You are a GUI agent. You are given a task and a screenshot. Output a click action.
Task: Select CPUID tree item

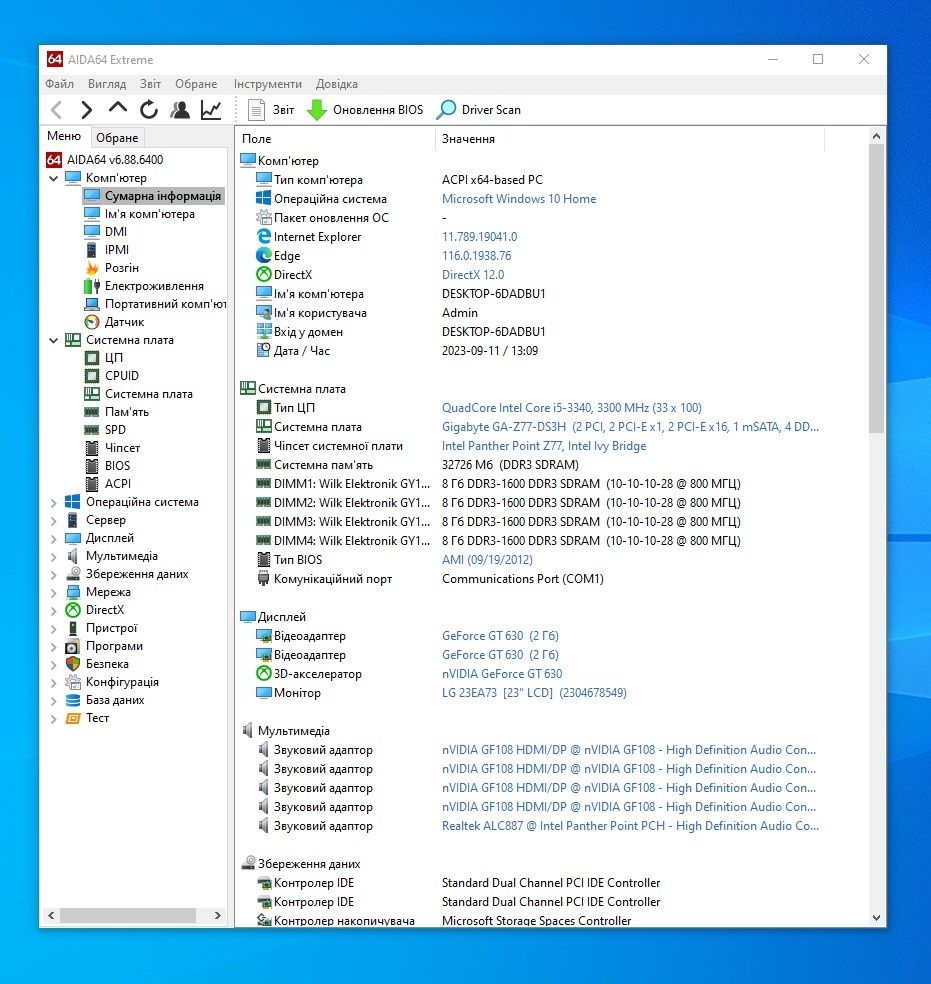click(121, 376)
